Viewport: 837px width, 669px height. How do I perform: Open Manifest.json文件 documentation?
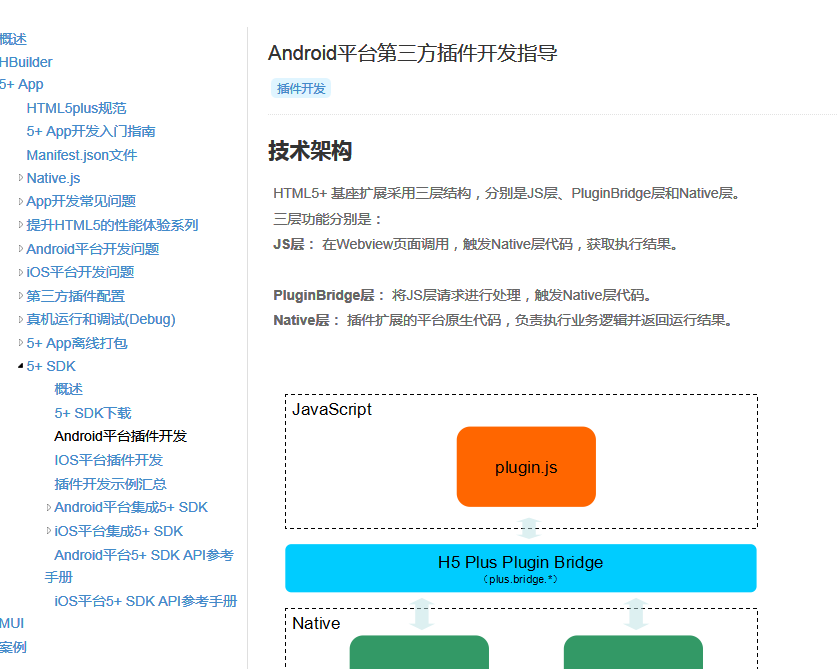click(x=82, y=155)
